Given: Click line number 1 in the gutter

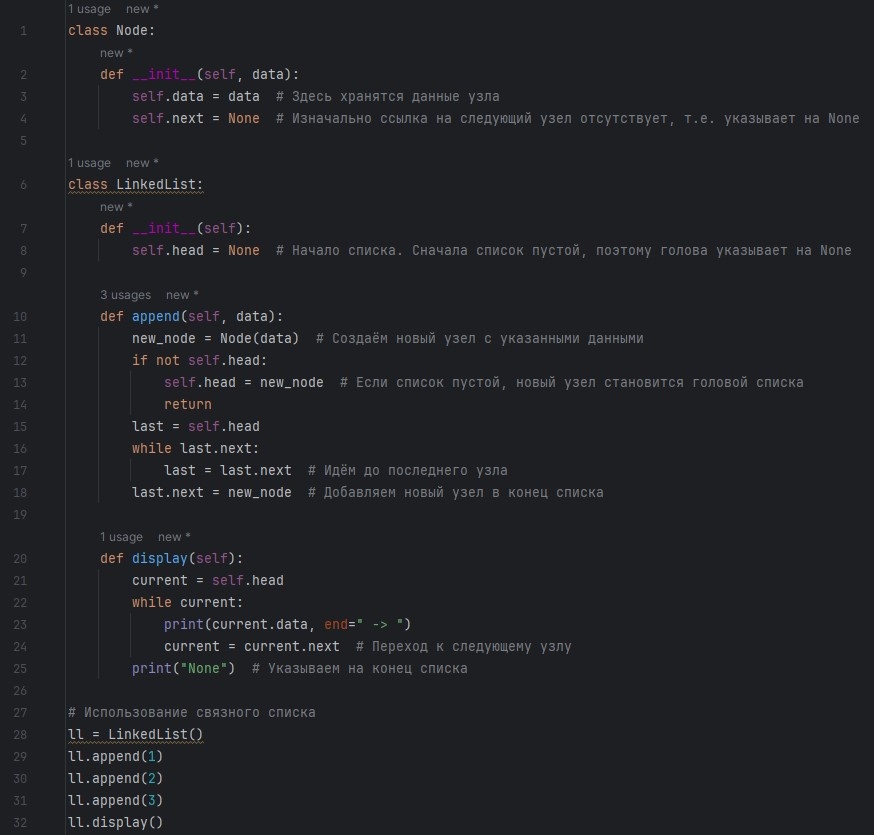Looking at the screenshot, I should click(x=23, y=31).
